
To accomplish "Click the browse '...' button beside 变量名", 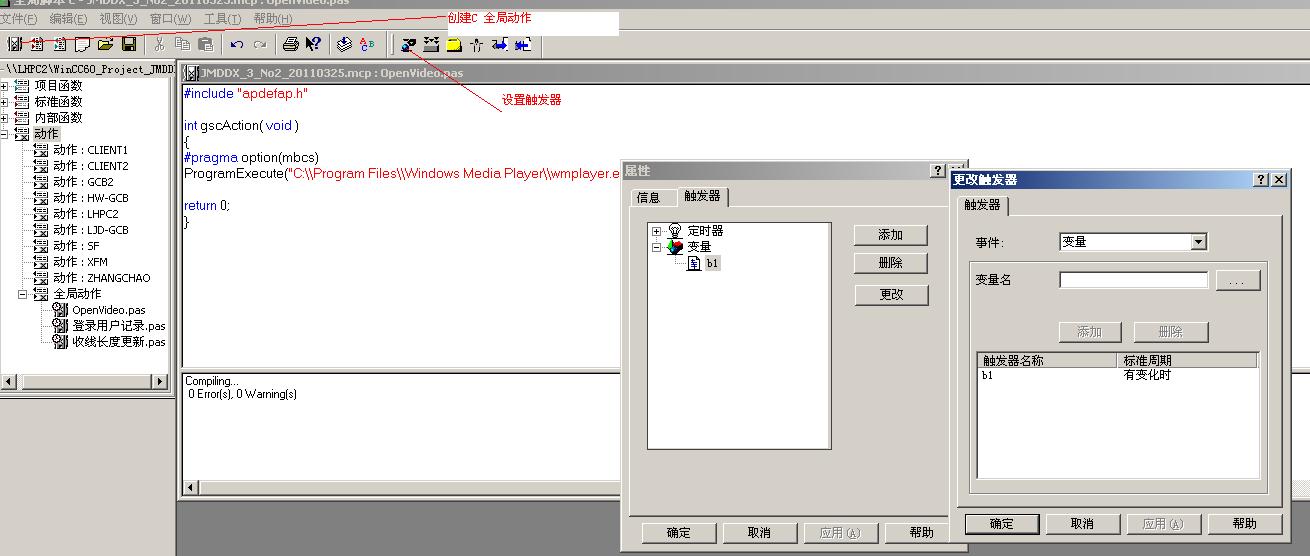I will point(1238,281).
